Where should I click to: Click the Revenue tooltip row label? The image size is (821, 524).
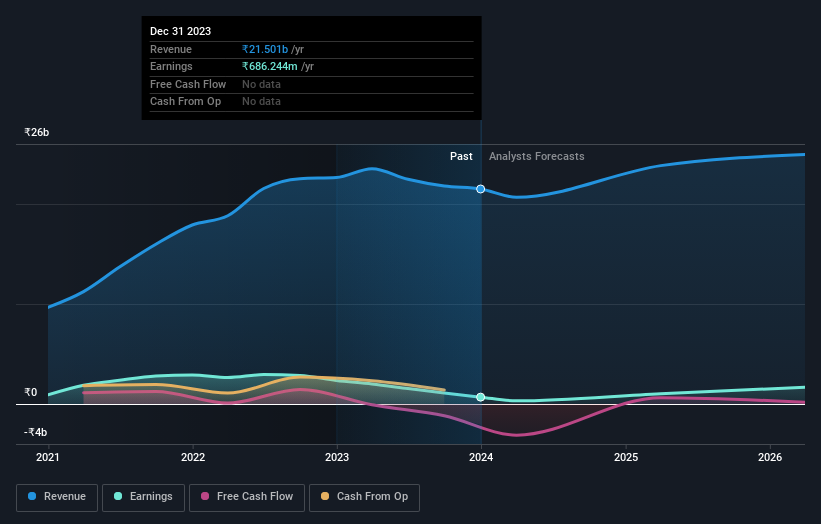pyautogui.click(x=171, y=49)
